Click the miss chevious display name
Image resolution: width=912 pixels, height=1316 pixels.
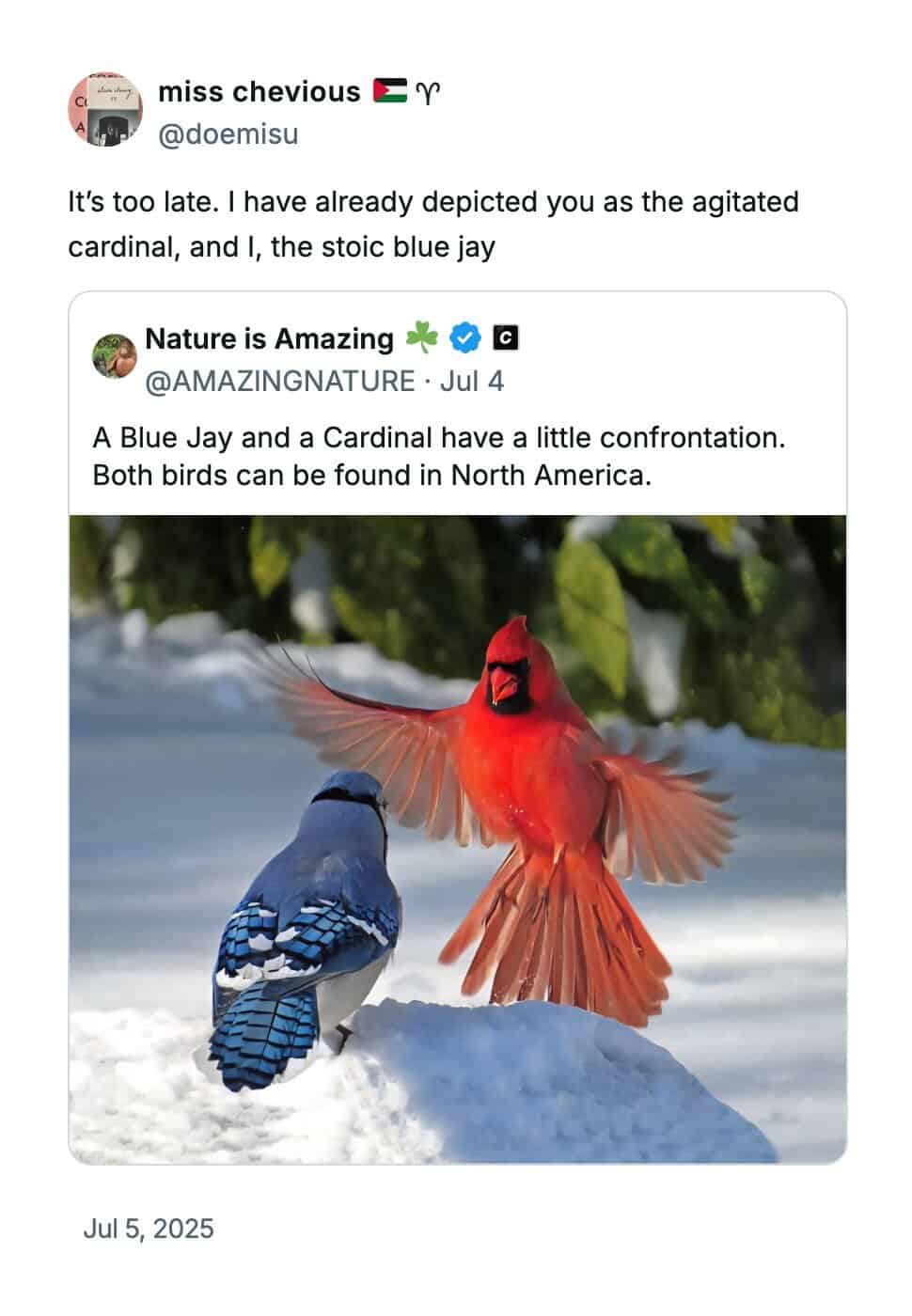(259, 91)
